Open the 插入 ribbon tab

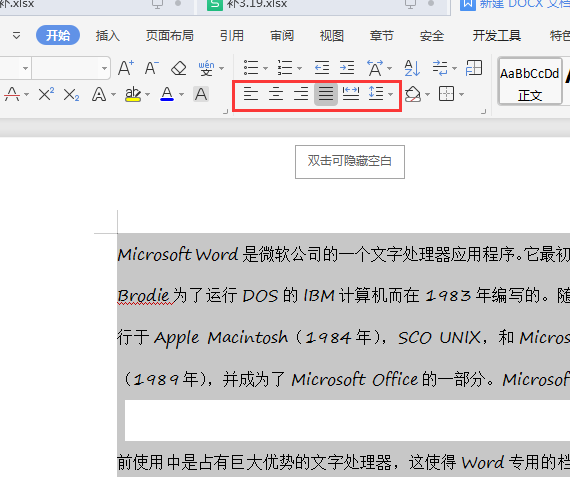coord(108,36)
